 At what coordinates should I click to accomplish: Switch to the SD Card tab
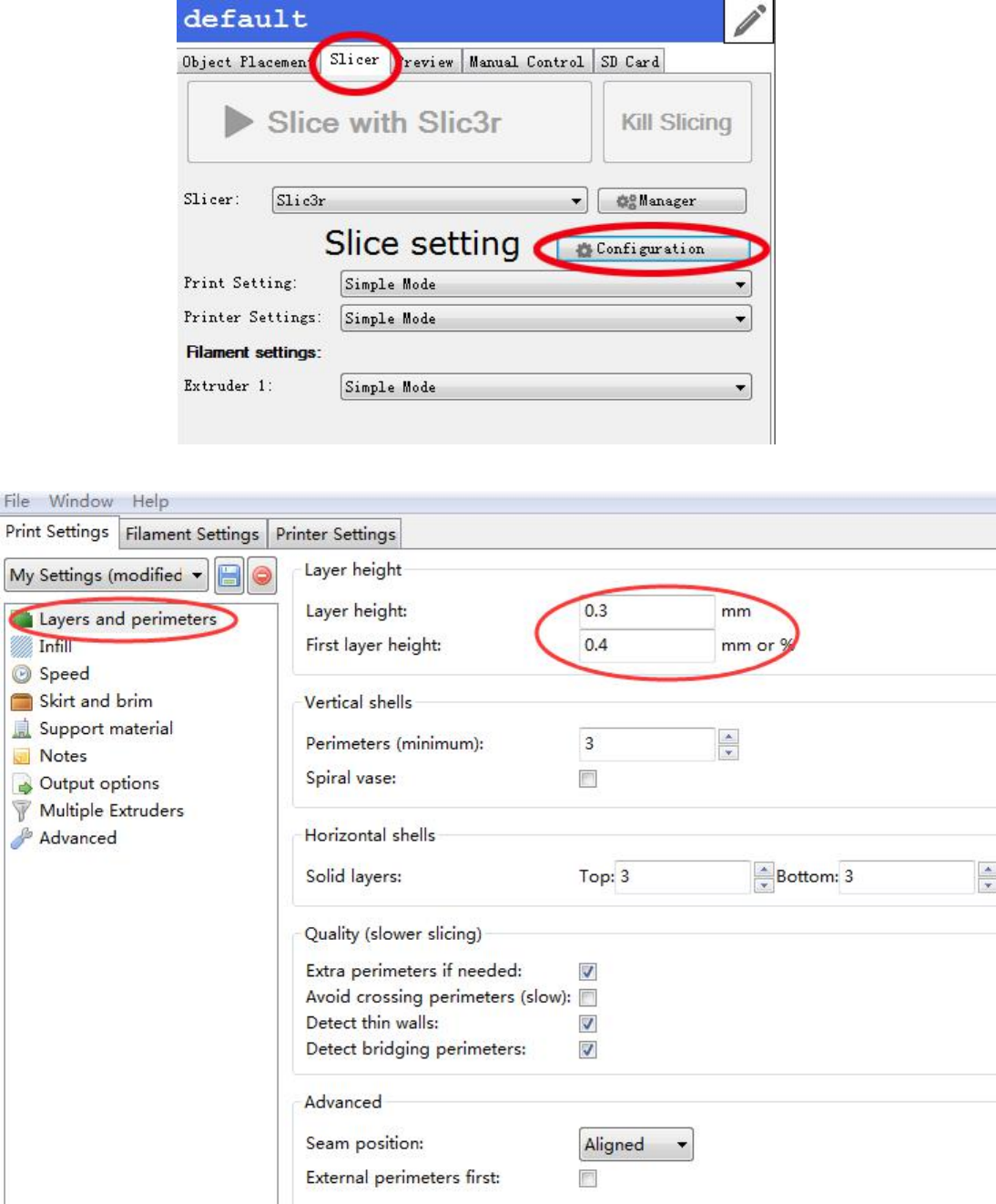(629, 62)
